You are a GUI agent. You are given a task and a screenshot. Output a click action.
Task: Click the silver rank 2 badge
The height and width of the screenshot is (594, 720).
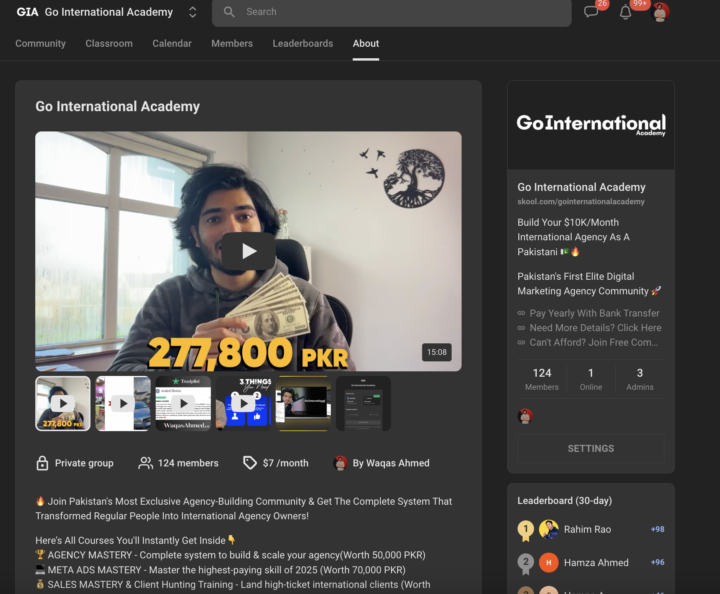click(x=526, y=564)
